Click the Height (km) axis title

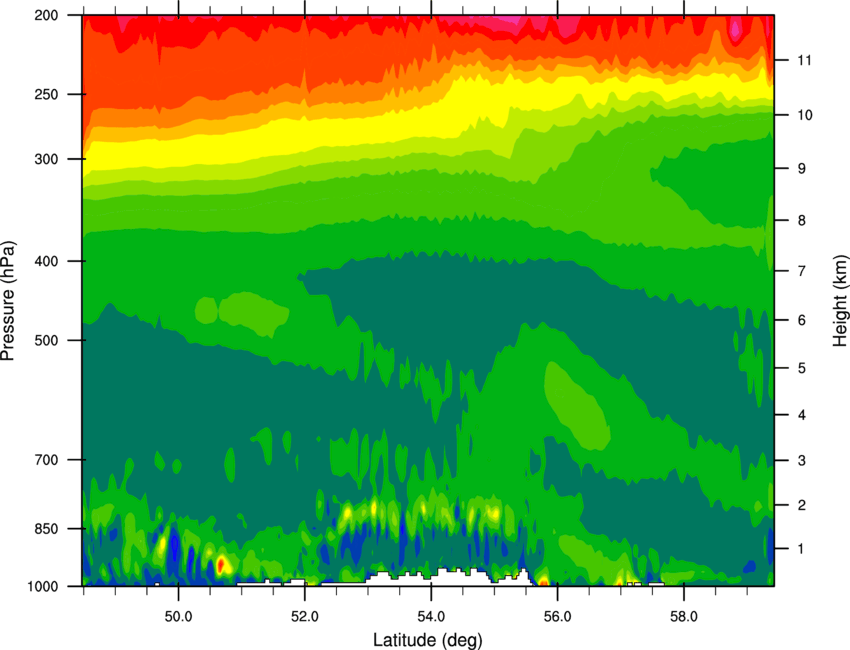(840, 301)
